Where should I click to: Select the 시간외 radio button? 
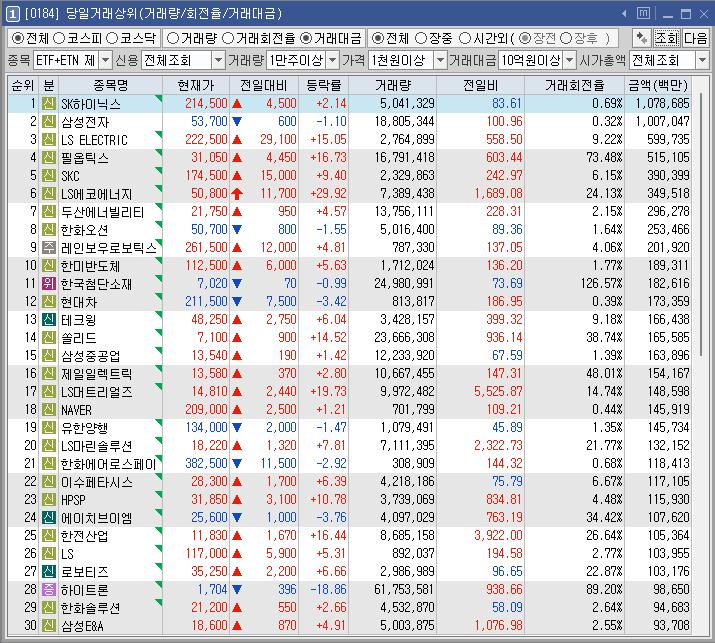point(464,38)
